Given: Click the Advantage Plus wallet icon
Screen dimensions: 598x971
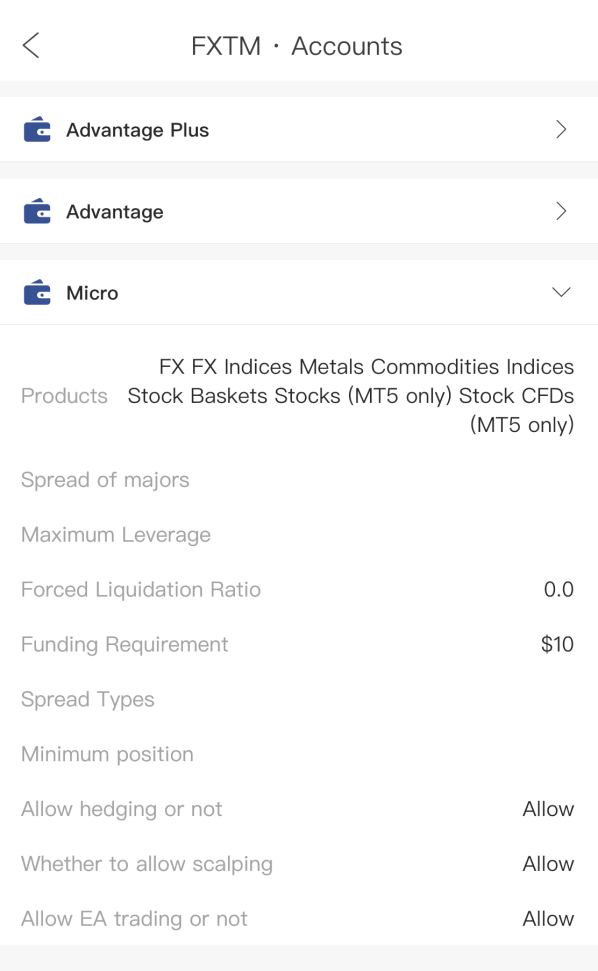Looking at the screenshot, I should click(x=37, y=129).
